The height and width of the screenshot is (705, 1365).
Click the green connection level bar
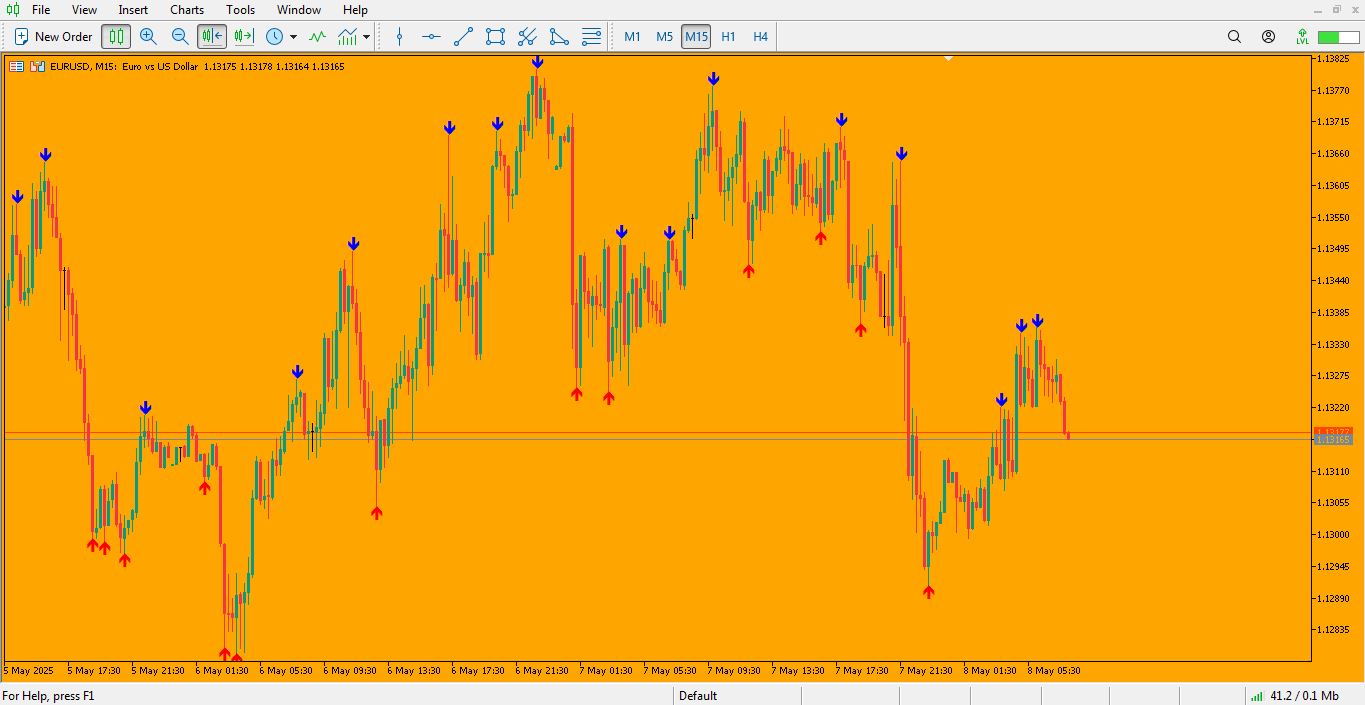click(1337, 37)
